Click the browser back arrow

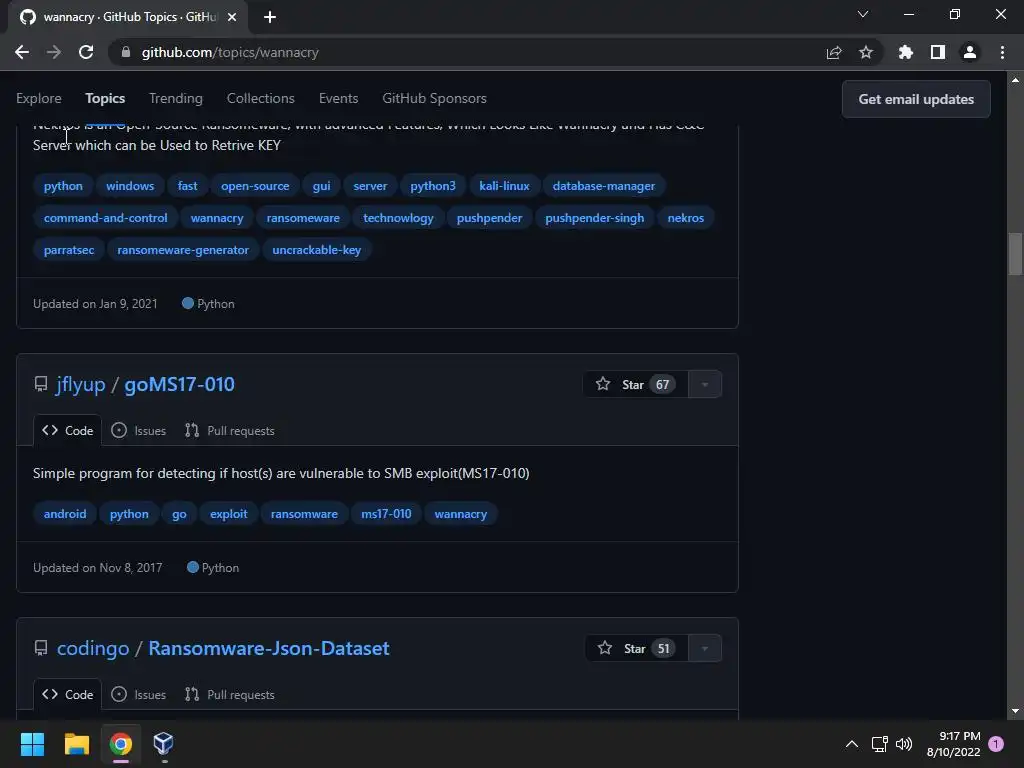[x=22, y=52]
